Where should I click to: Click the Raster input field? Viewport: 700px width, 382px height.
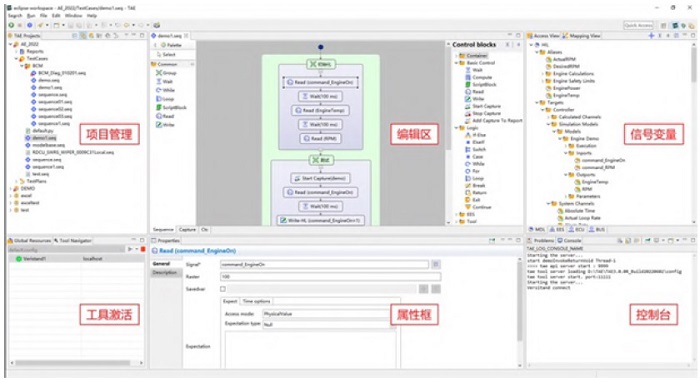coord(330,277)
